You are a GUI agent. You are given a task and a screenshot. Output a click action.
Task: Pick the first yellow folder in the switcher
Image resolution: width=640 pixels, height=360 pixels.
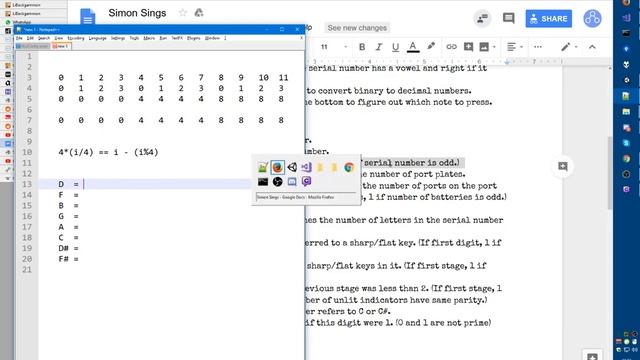[320, 167]
